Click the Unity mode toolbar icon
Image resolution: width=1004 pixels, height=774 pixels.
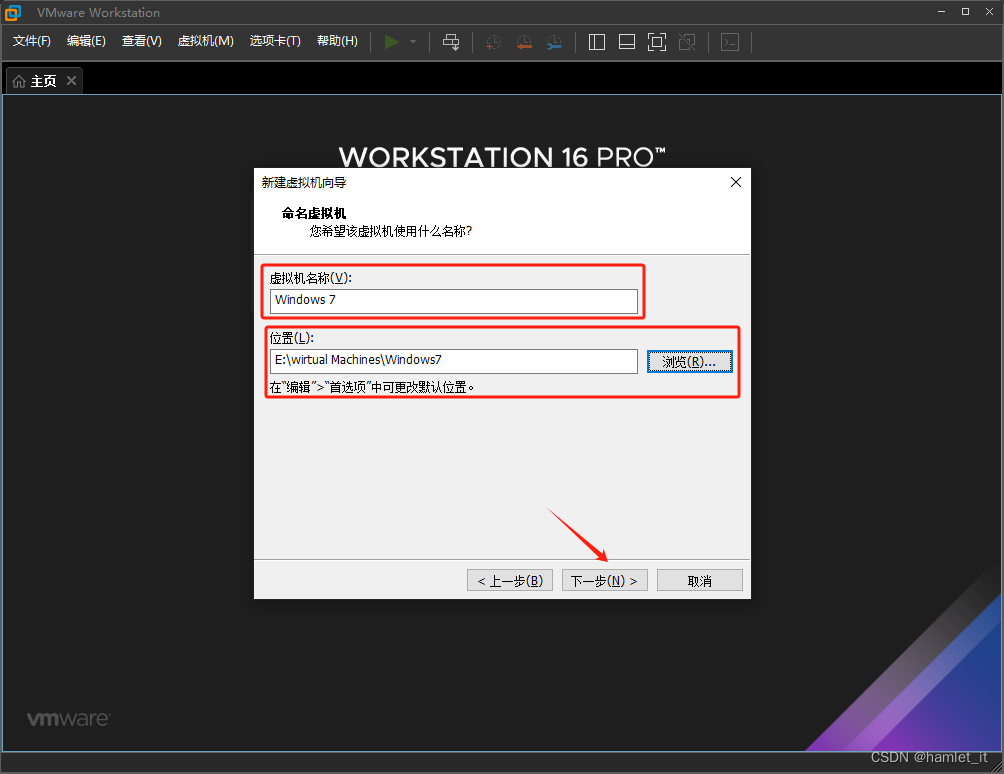pos(687,42)
